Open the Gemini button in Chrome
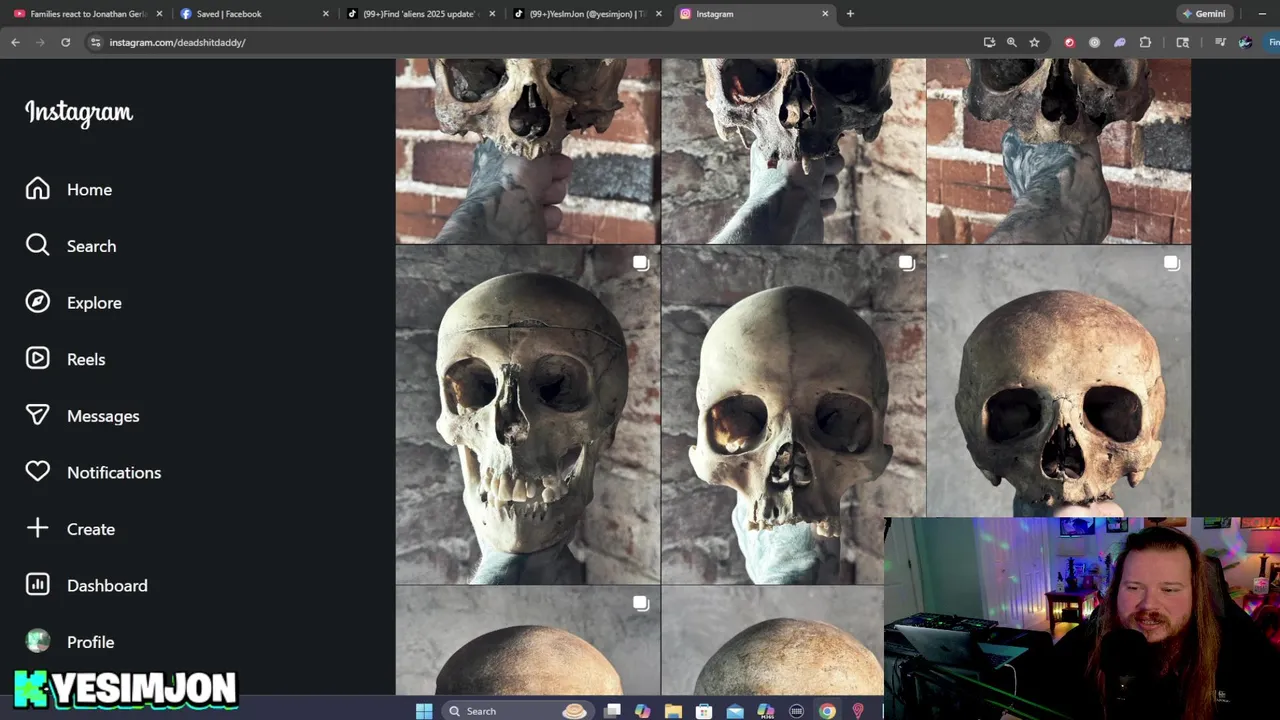The image size is (1280, 720). tap(1203, 14)
